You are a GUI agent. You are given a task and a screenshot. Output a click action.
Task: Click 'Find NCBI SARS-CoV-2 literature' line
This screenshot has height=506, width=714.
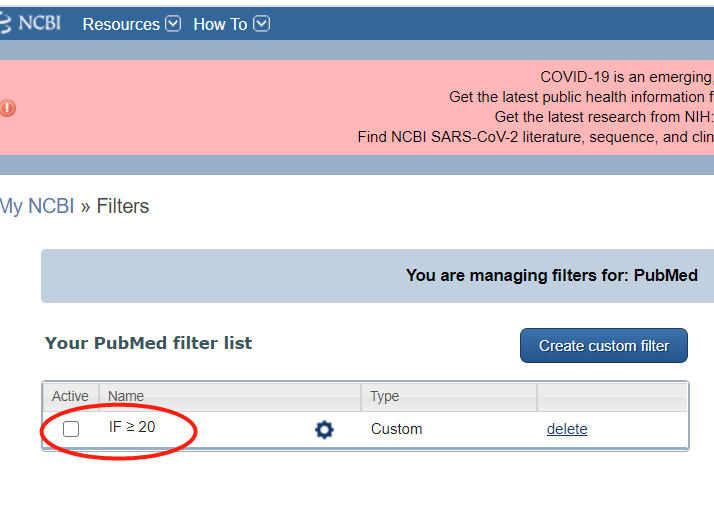pos(536,137)
